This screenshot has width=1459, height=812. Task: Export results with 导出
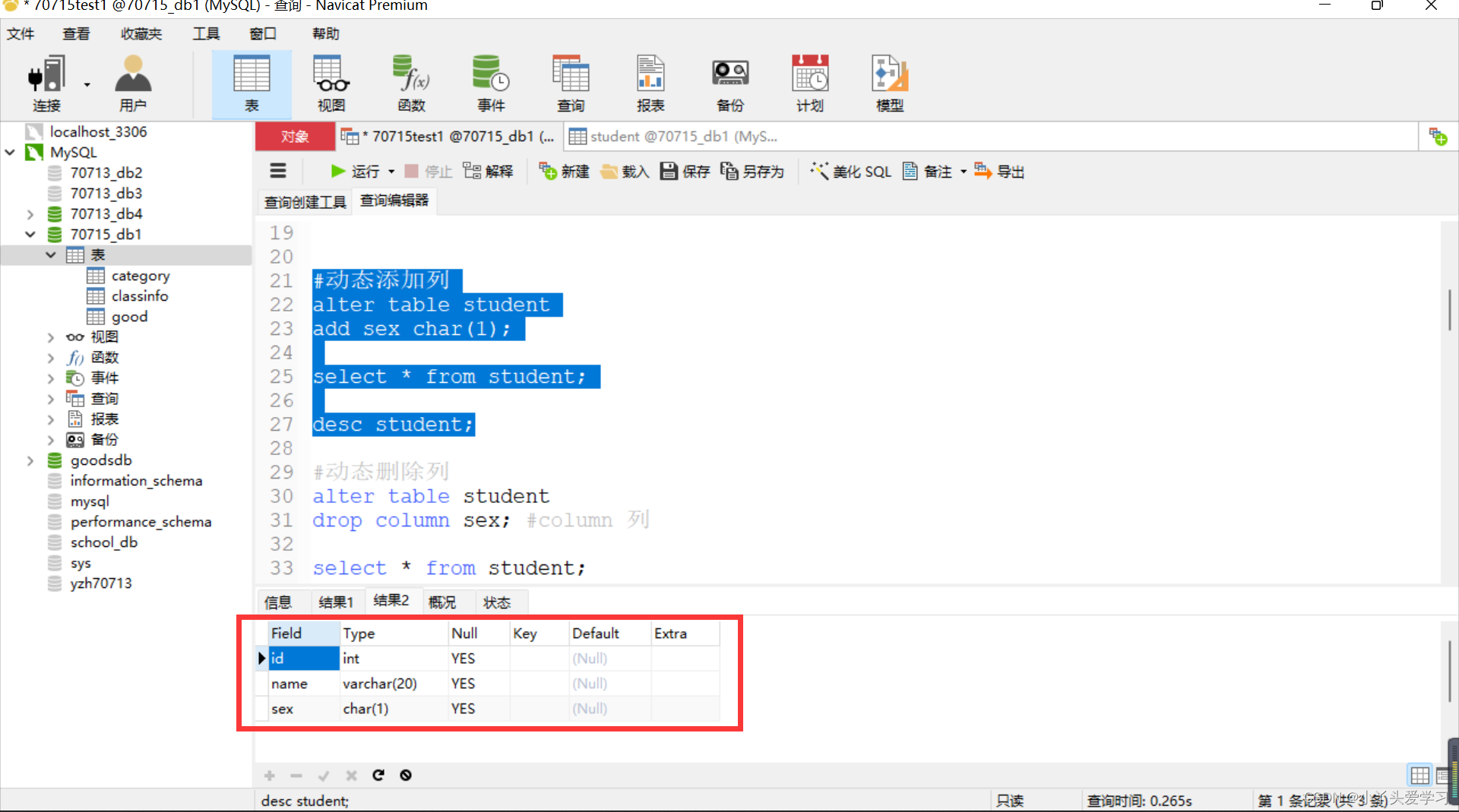click(999, 172)
